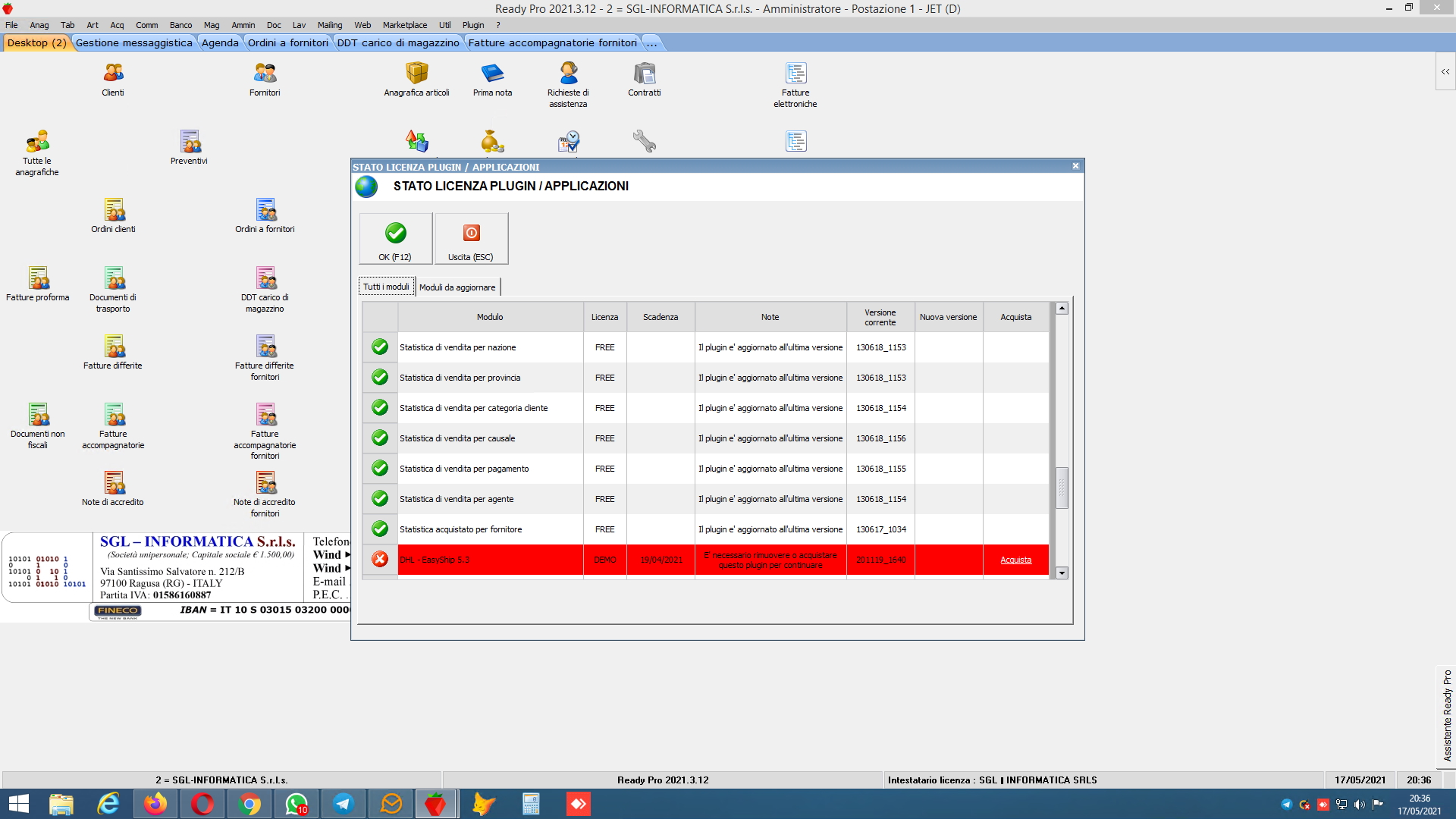Click version 130618_1156 cell
This screenshot has width=1456, height=819.
click(x=880, y=438)
